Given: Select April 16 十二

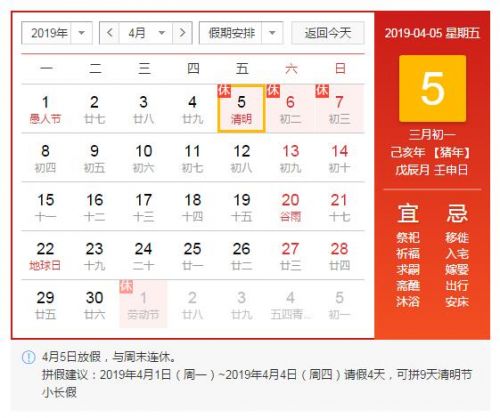Looking at the screenshot, I should click(x=94, y=207).
